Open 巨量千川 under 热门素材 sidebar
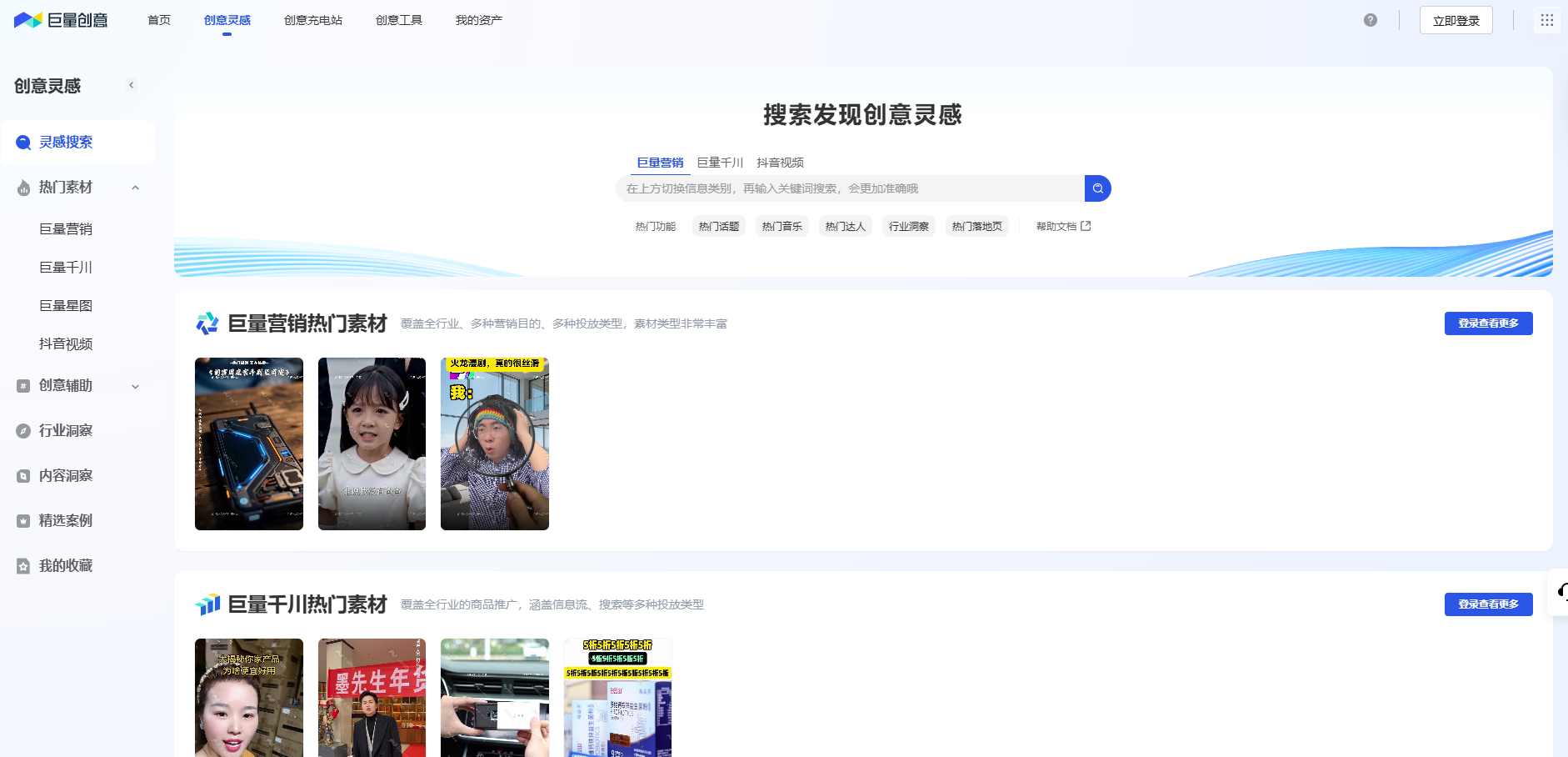The image size is (1568, 757). (x=66, y=268)
